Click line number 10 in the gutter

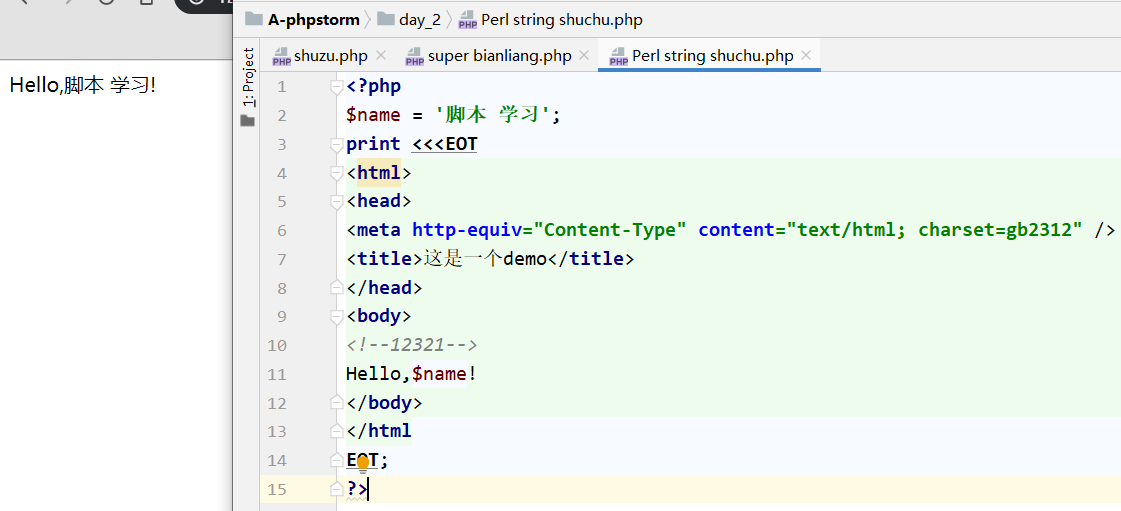click(x=276, y=346)
